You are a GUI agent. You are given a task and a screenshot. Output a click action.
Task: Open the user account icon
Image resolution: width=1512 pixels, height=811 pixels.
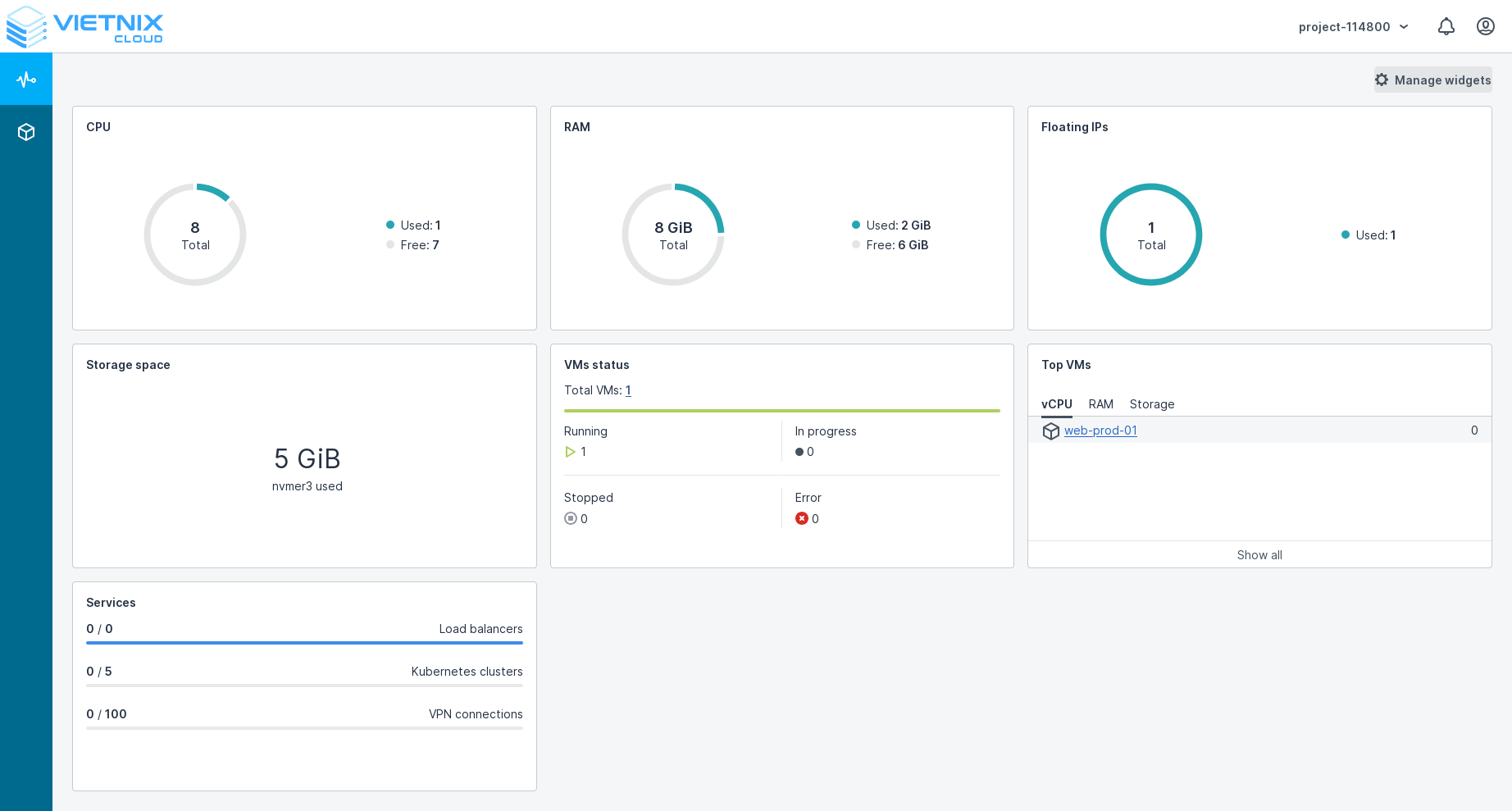click(1485, 26)
